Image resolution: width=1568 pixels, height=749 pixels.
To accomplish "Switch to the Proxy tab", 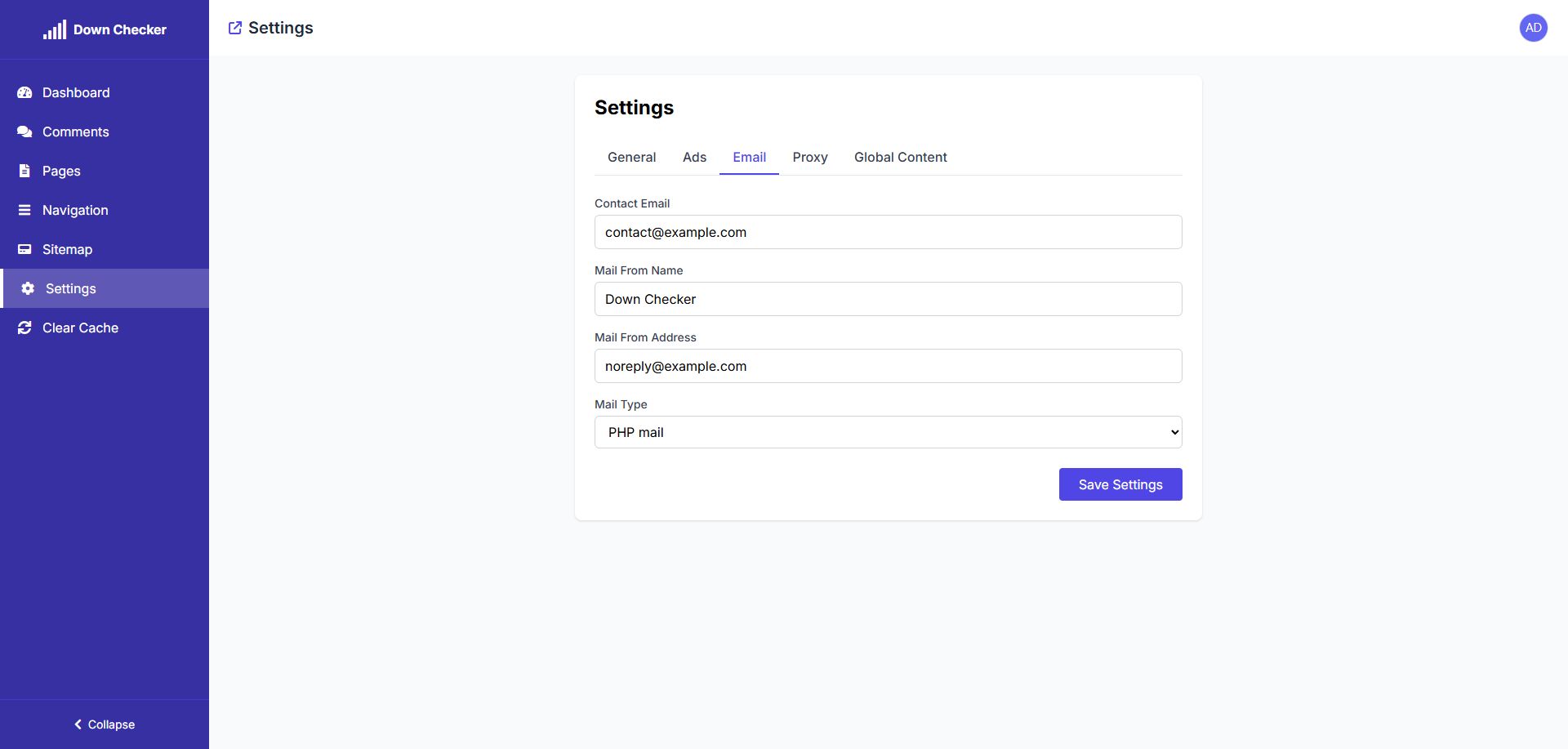I will pyautogui.click(x=809, y=157).
